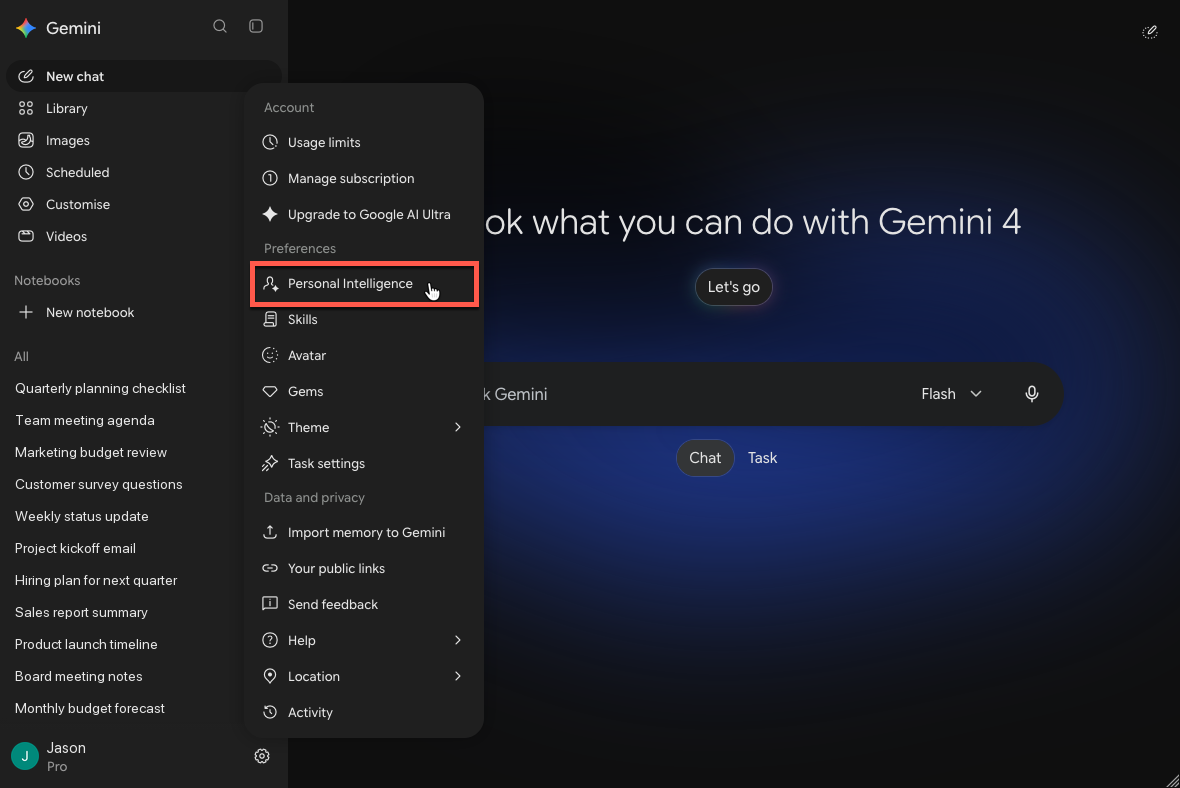Open the Monthly budget forecast chat
The image size is (1180, 788).
point(90,708)
